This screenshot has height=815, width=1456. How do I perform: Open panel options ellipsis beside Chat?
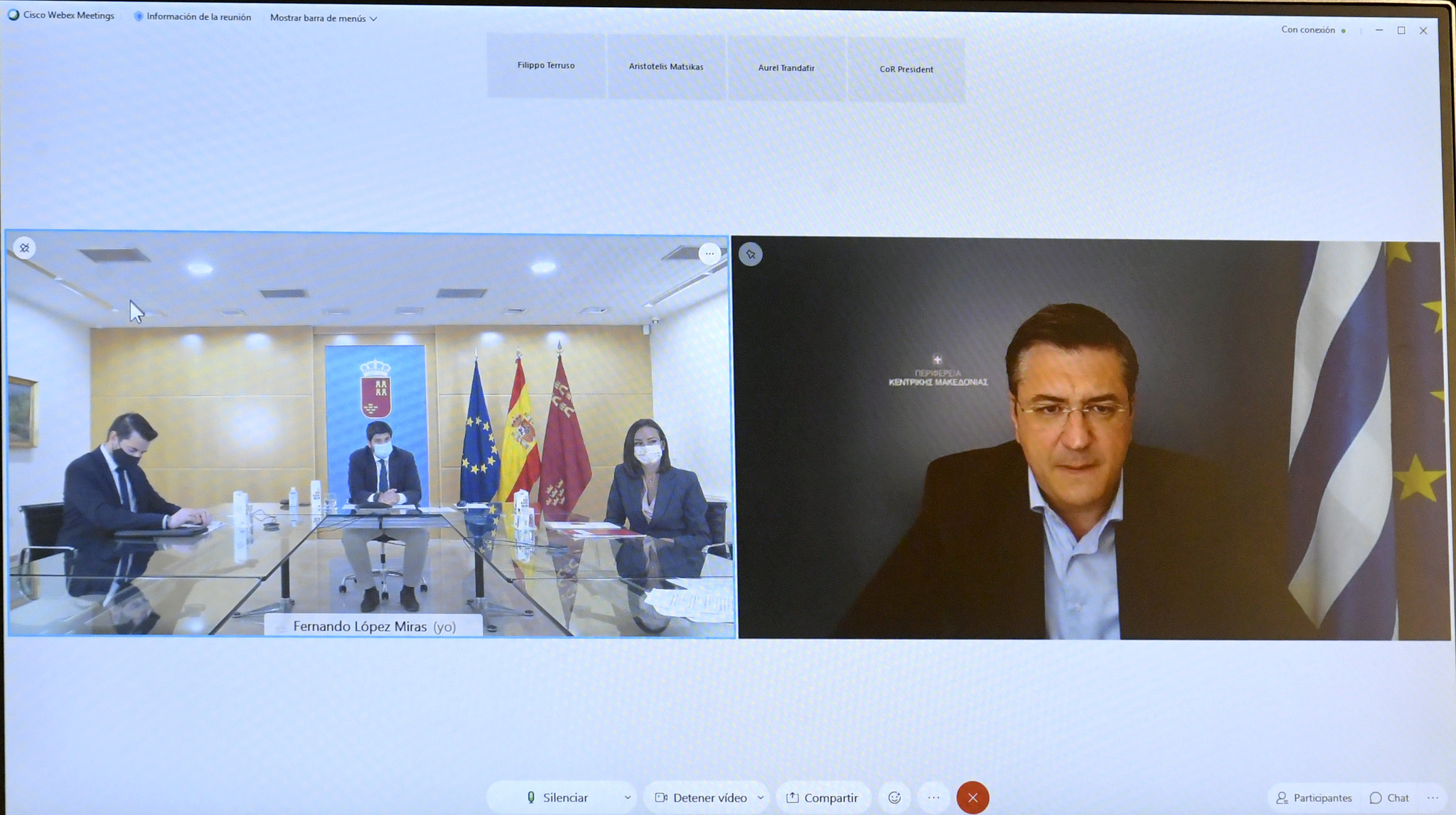point(1433,798)
